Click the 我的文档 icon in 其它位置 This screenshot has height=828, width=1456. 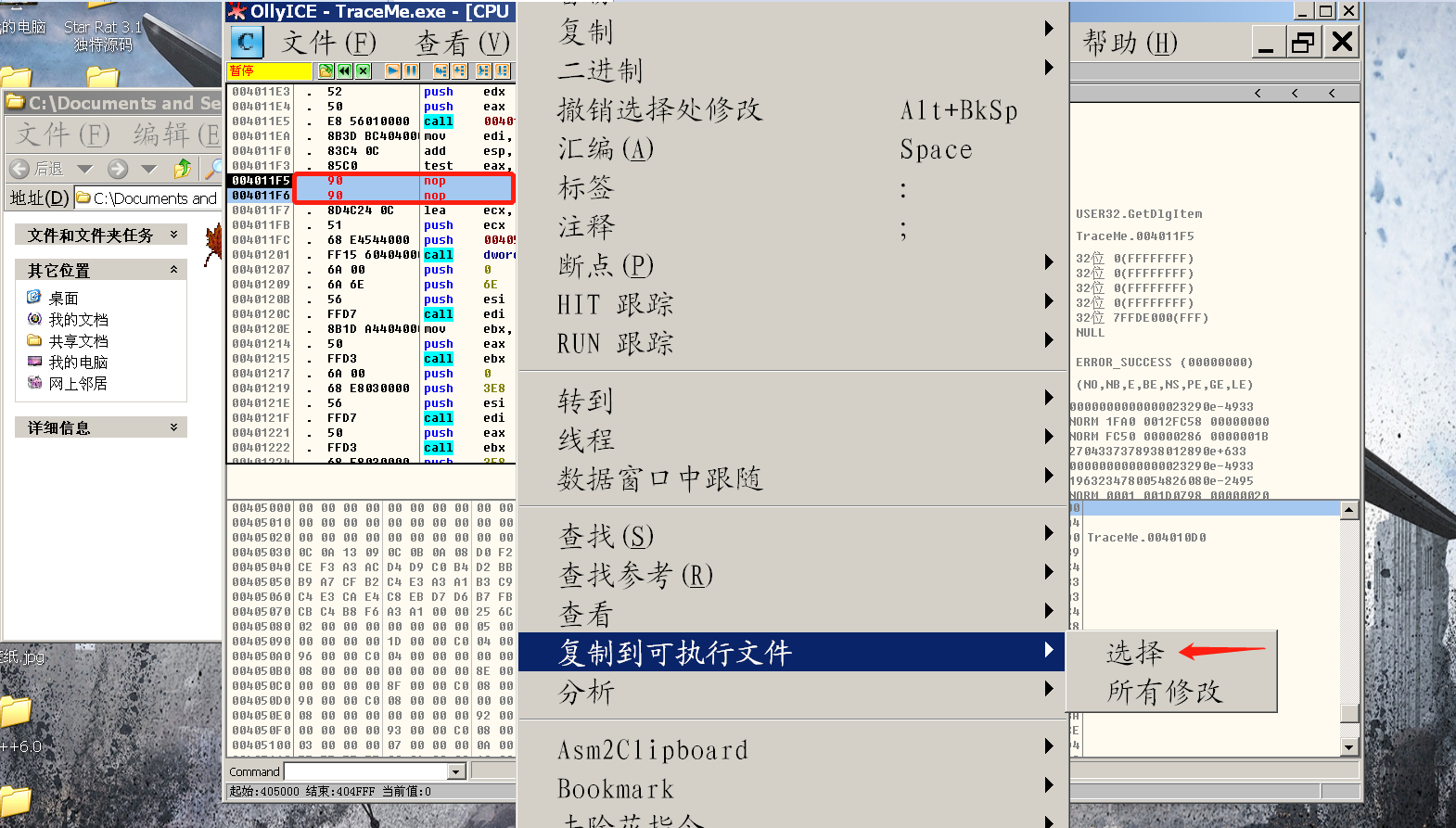[34, 318]
